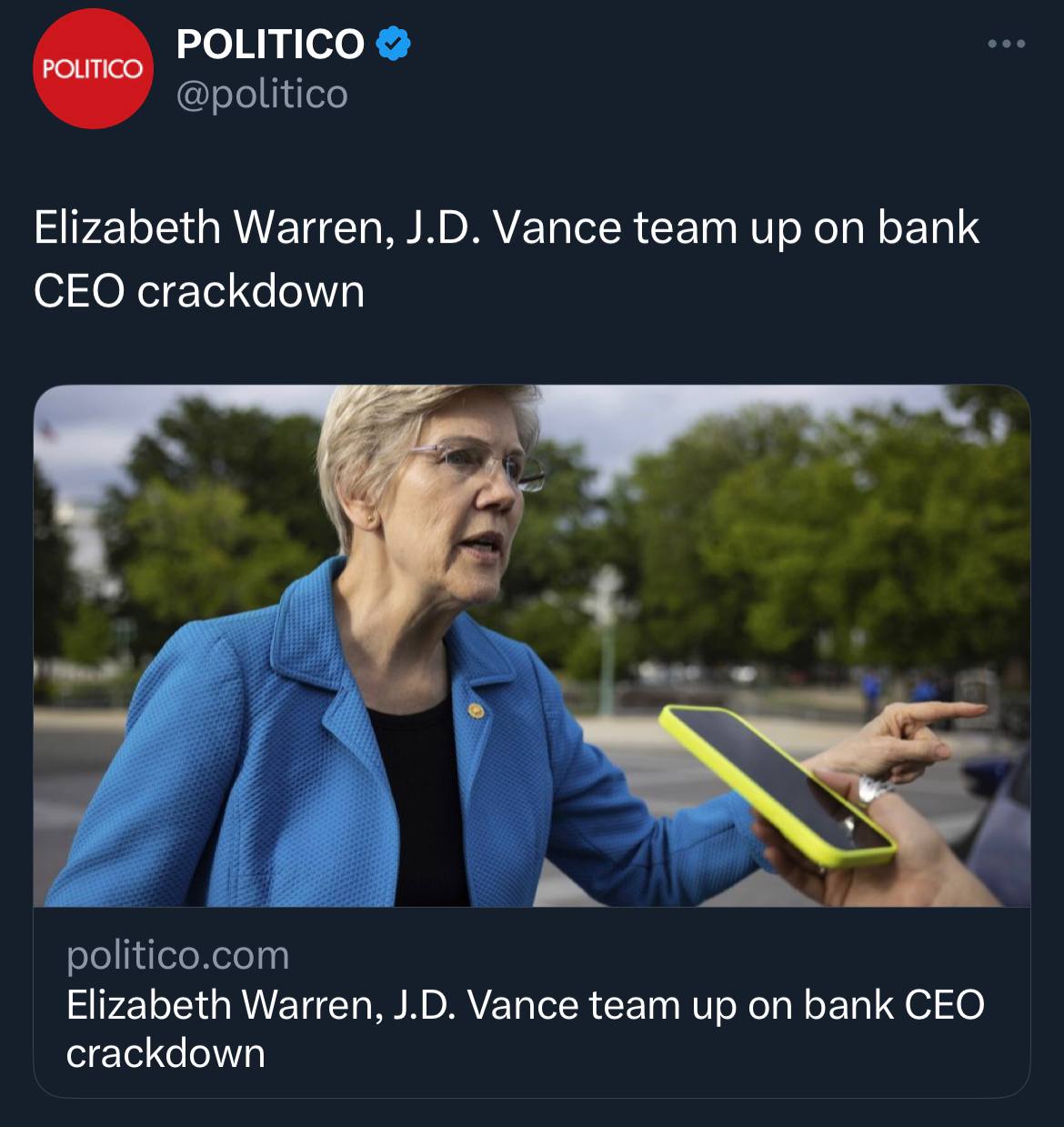Click "team up on bank CEO" in the card title
The height and width of the screenshot is (1127, 1064).
click(x=787, y=1005)
